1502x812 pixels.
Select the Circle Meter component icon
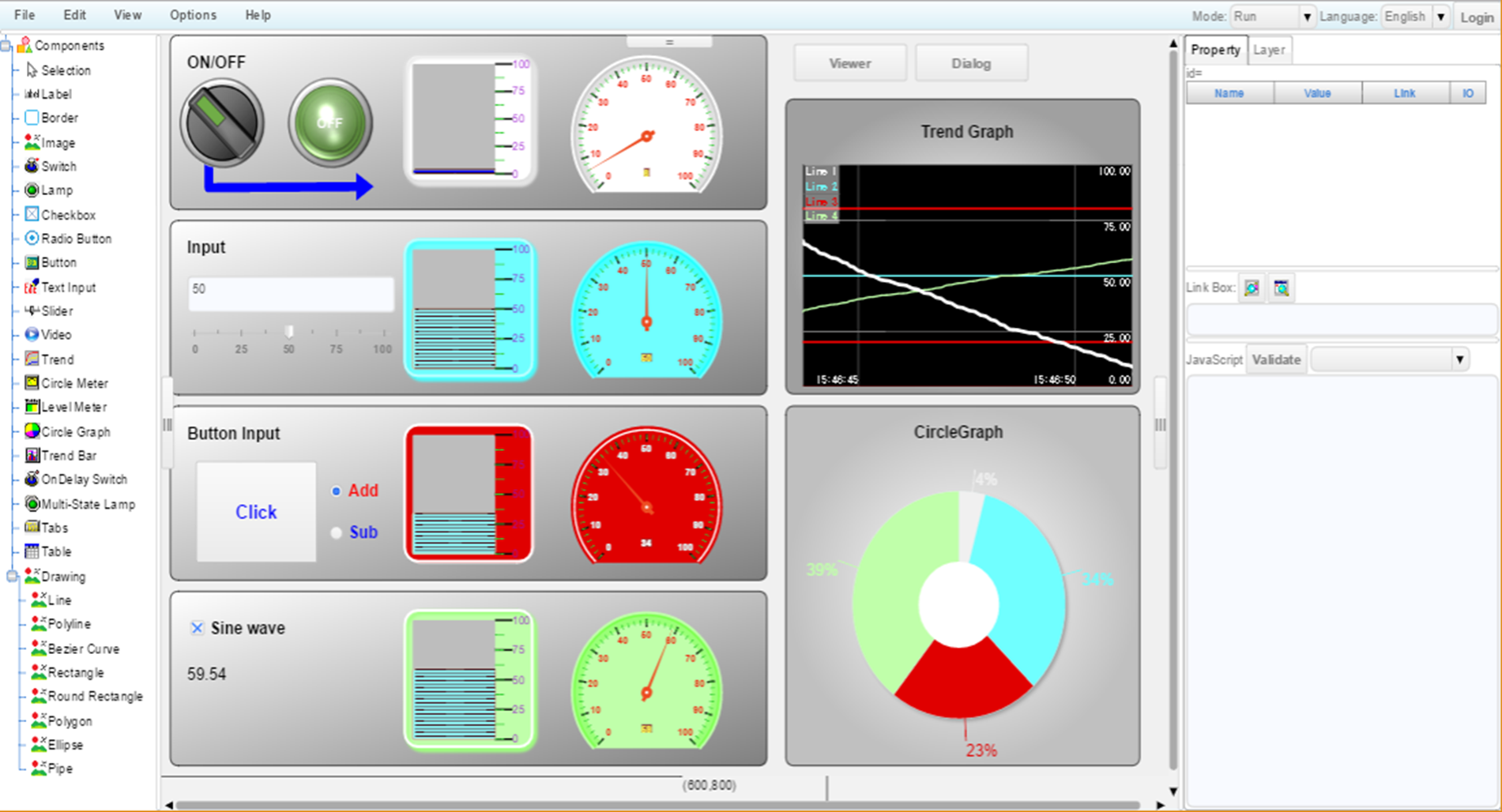pos(32,383)
